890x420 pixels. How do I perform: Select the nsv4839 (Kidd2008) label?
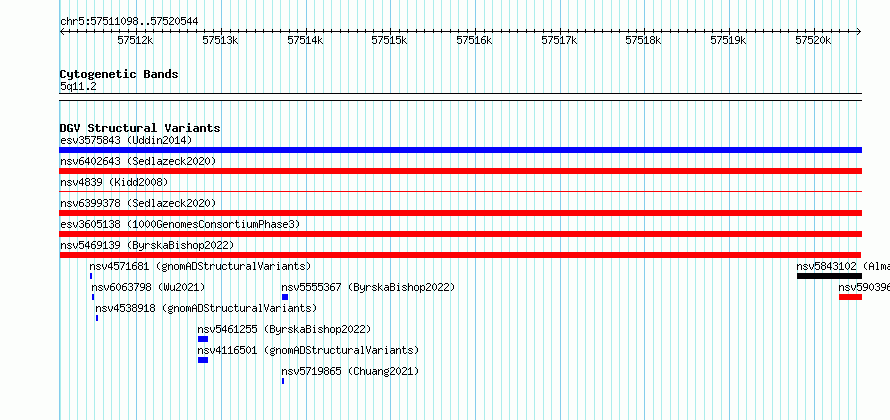114,182
